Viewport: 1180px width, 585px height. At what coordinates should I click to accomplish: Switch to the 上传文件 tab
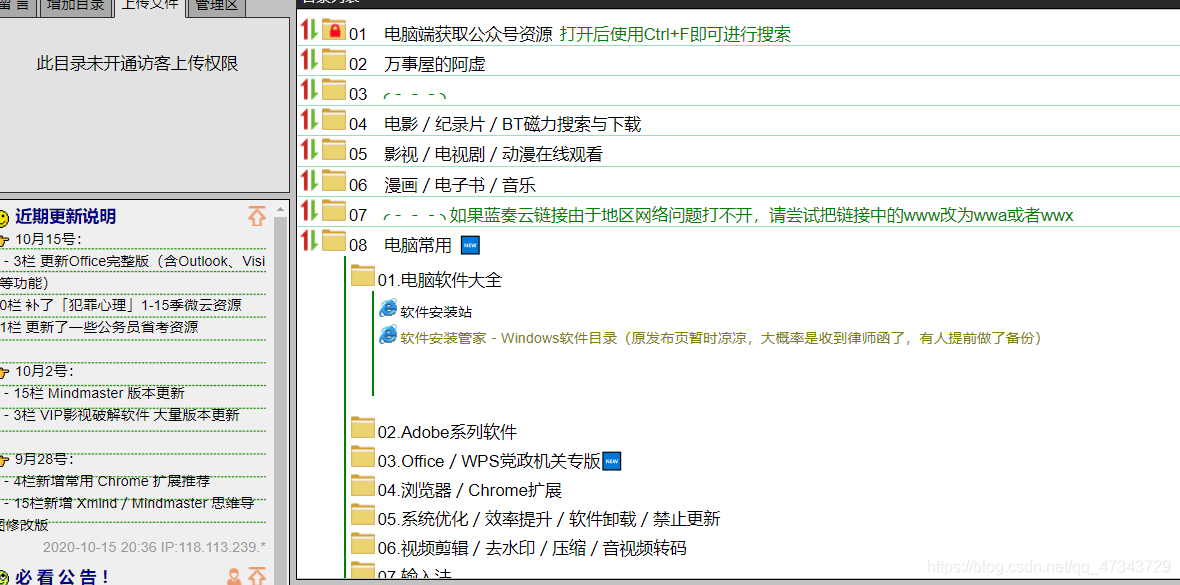coord(149,7)
